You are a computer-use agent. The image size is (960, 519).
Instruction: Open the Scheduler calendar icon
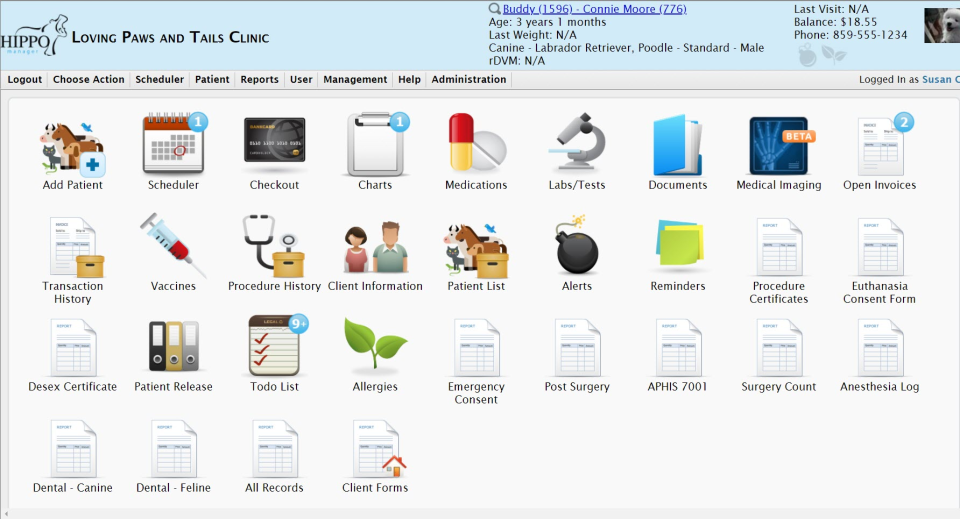click(x=173, y=144)
